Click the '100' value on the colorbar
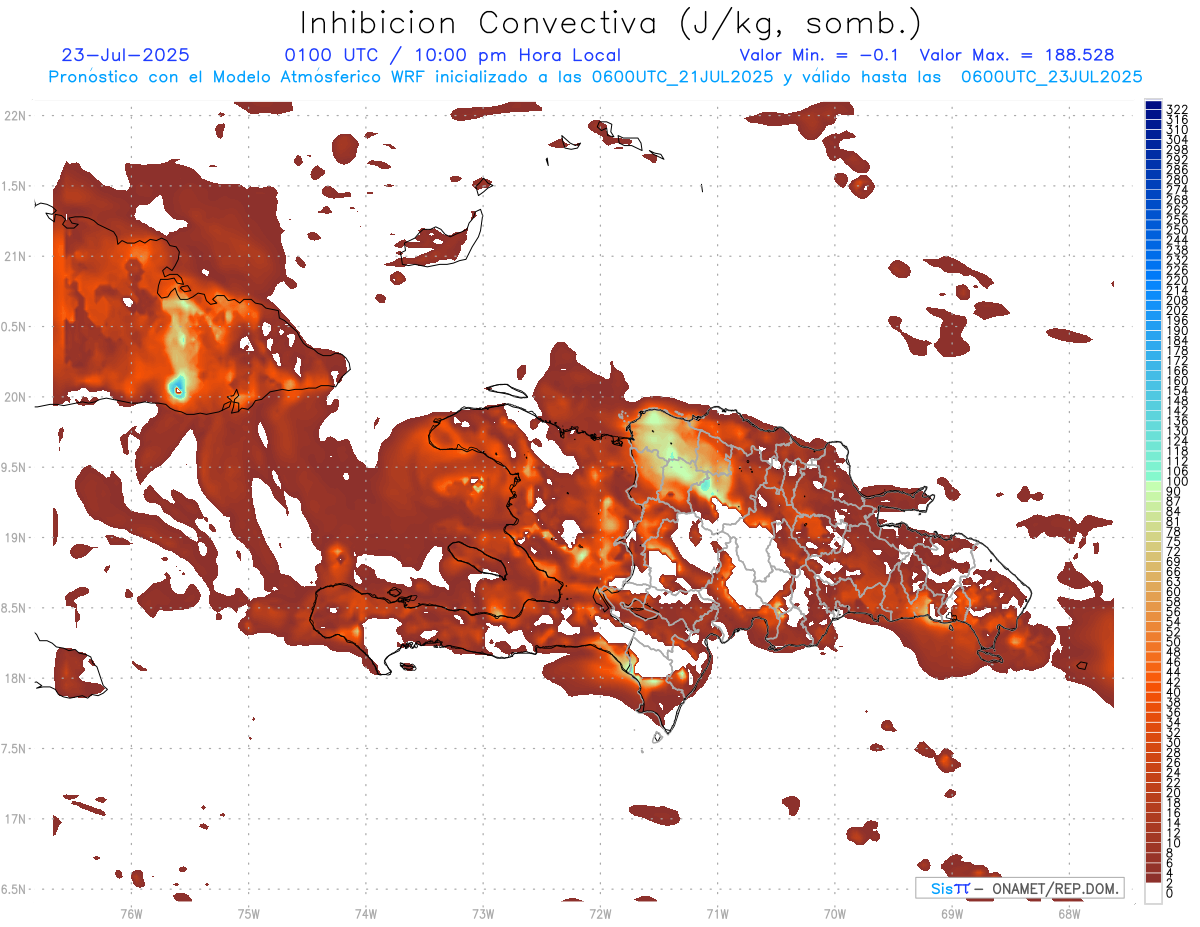The height and width of the screenshot is (927, 1200). point(1177,482)
